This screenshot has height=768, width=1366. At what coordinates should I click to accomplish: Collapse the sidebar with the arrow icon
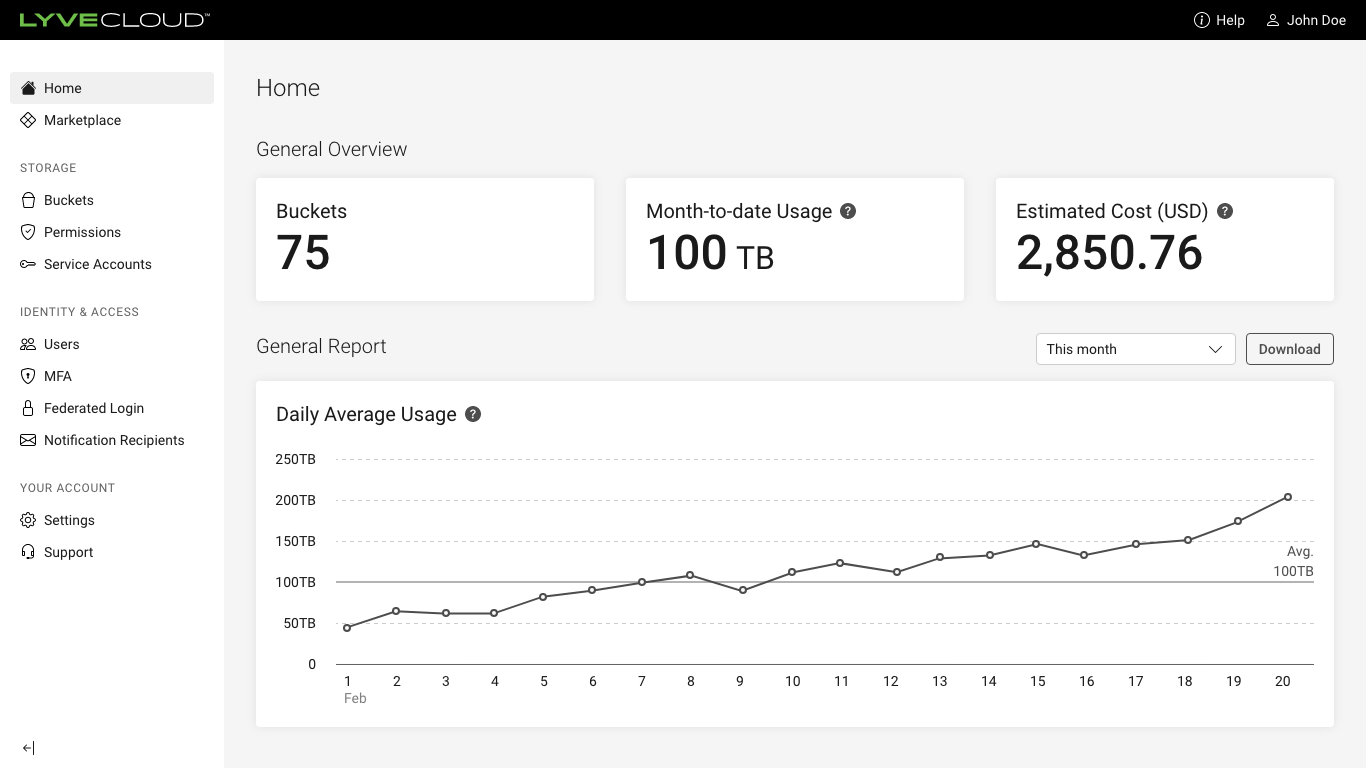28,748
